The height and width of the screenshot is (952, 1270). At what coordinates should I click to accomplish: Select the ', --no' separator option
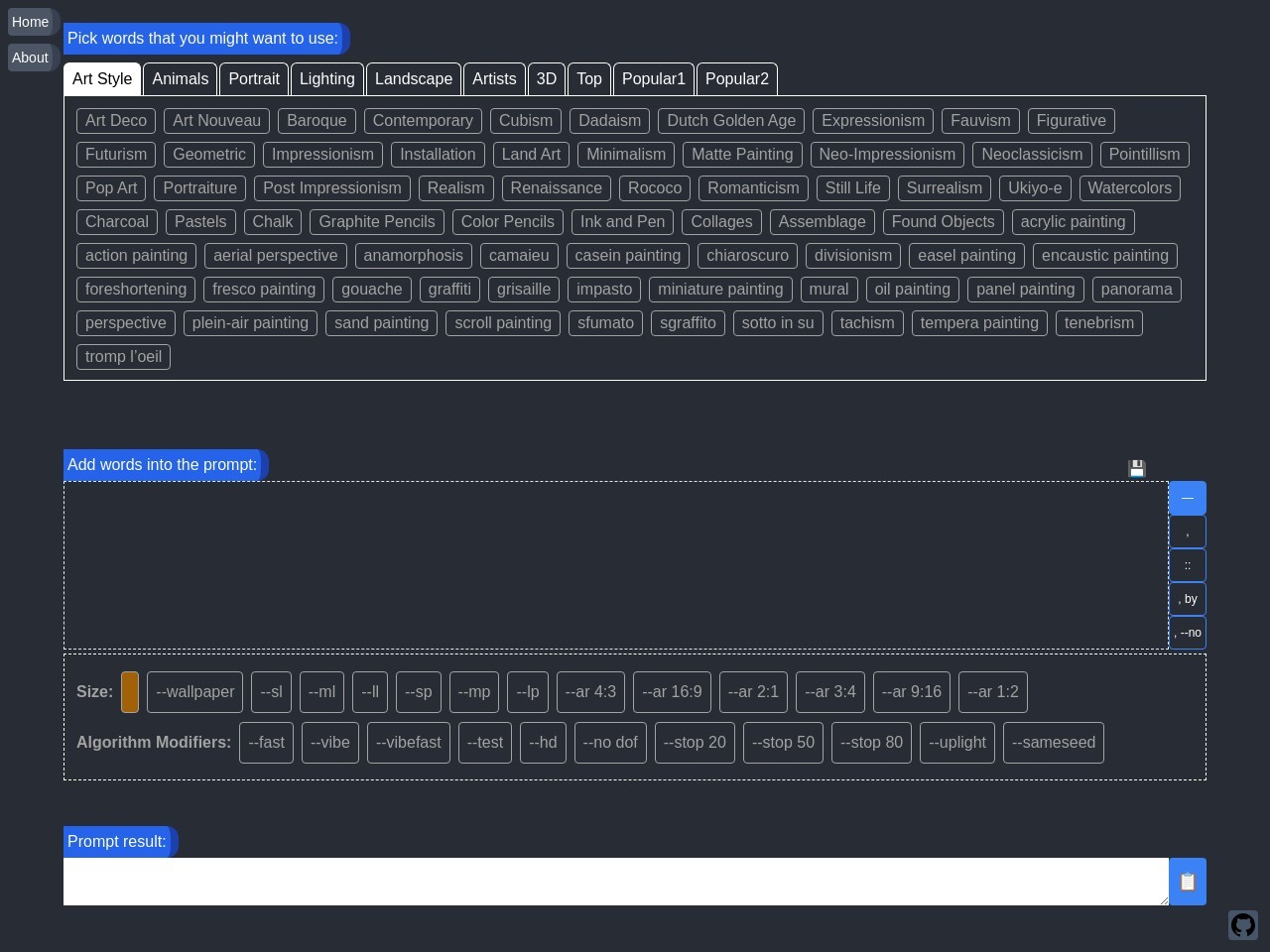pos(1188,633)
